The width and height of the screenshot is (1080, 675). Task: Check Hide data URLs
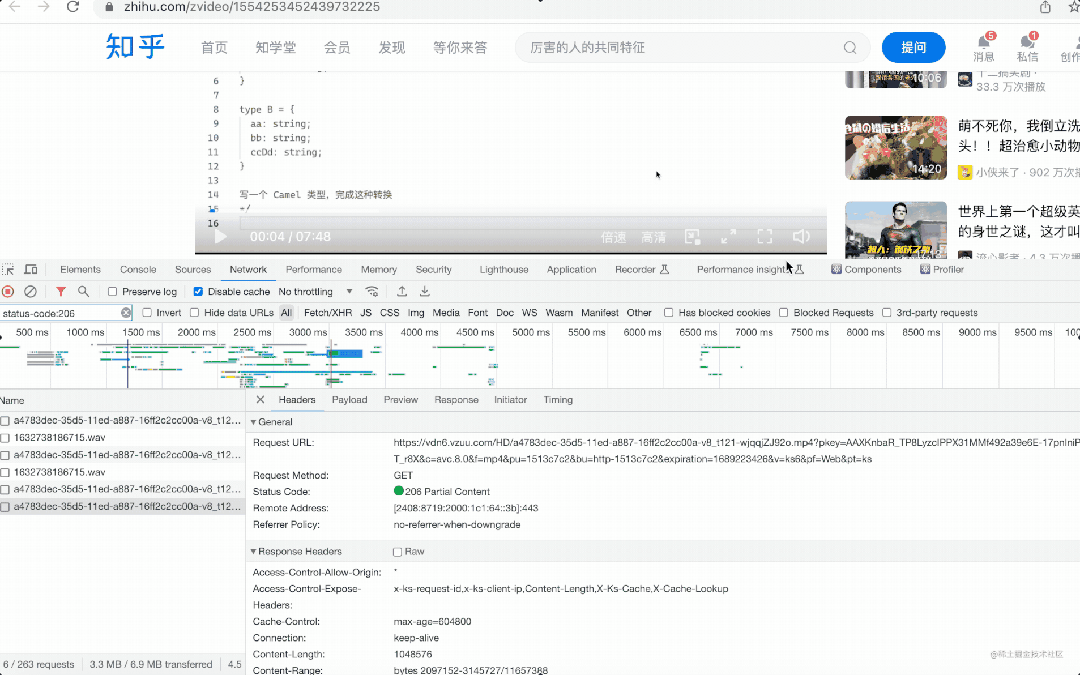click(194, 313)
